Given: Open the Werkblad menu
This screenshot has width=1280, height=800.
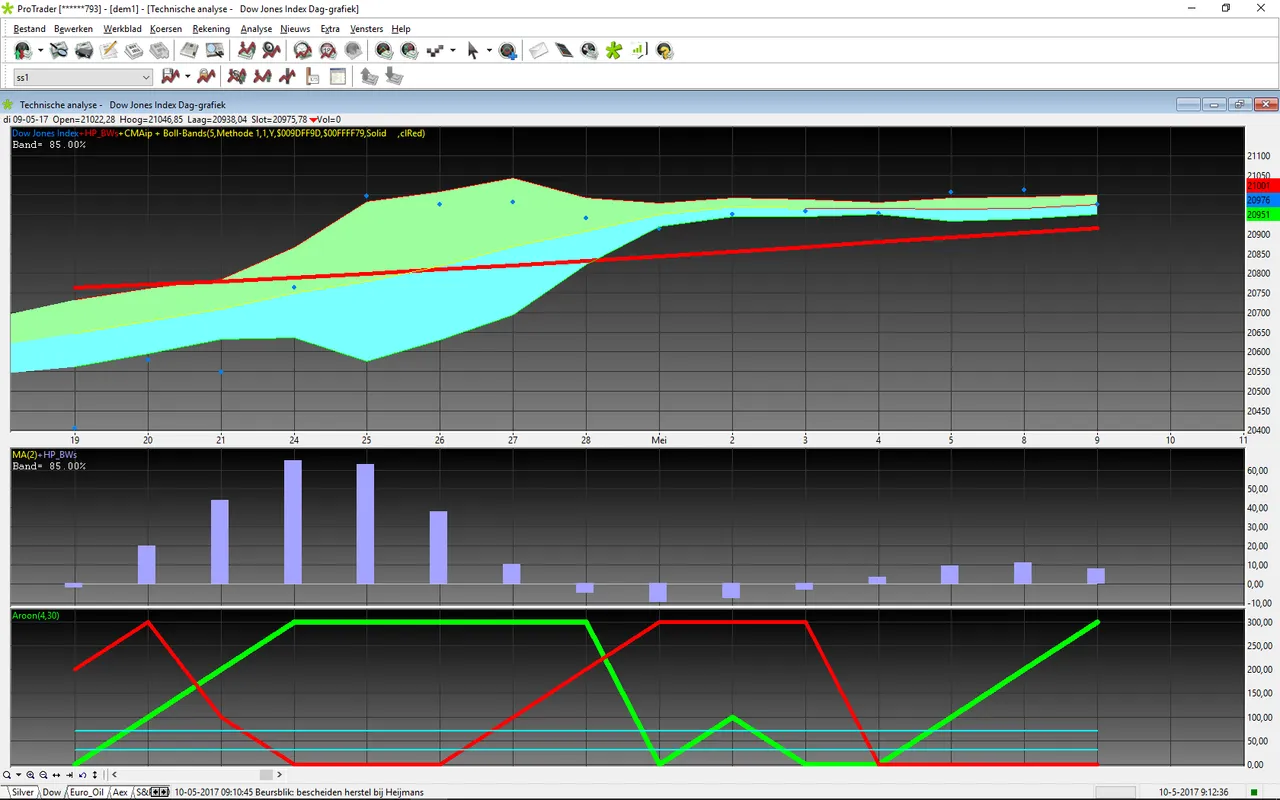Looking at the screenshot, I should click(123, 29).
